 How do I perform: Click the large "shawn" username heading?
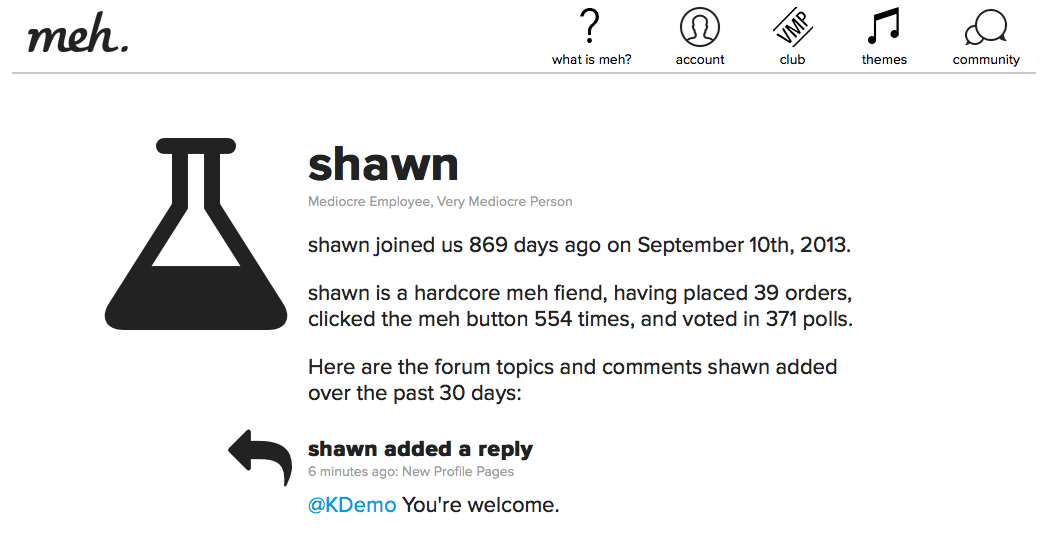(x=383, y=164)
